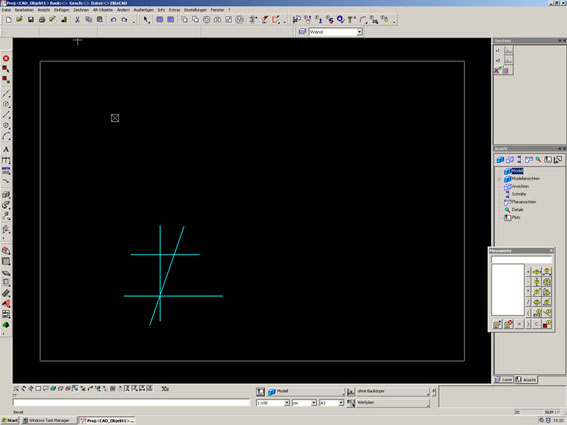Switch to the Layer tab at panel bottom
Image resolution: width=567 pixels, height=425 pixels.
pos(504,379)
